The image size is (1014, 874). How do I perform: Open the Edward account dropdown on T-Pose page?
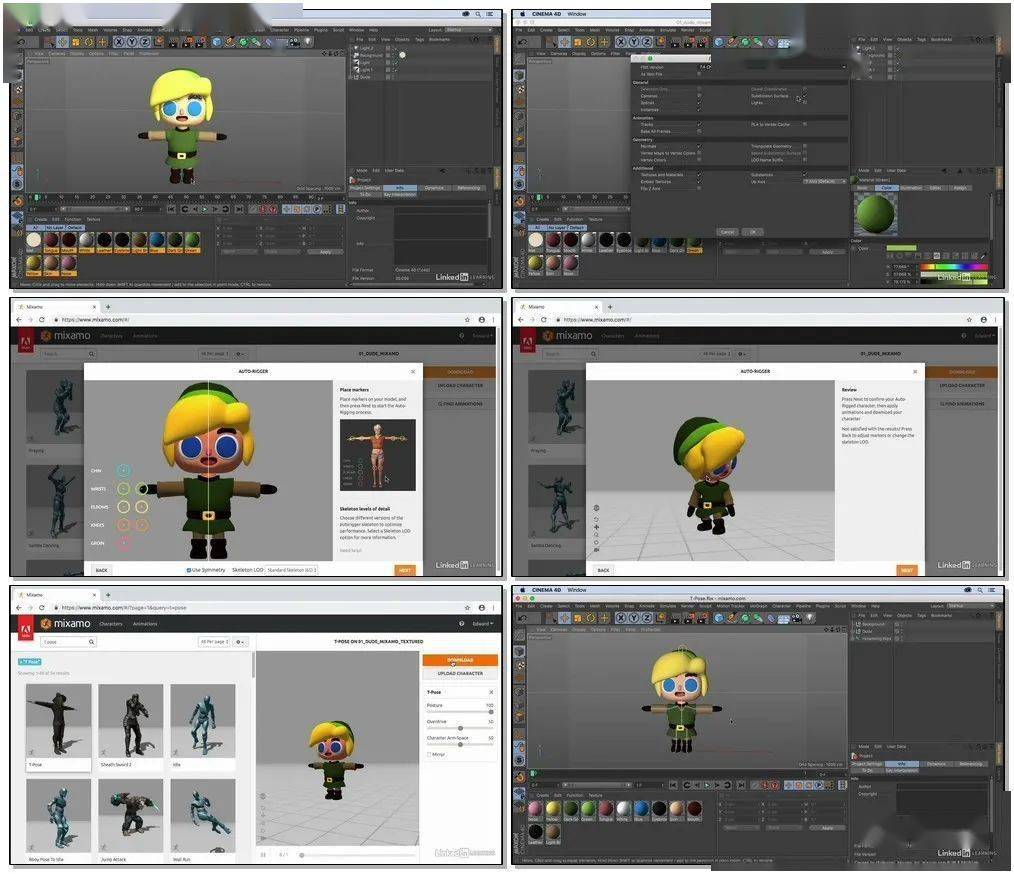click(482, 624)
